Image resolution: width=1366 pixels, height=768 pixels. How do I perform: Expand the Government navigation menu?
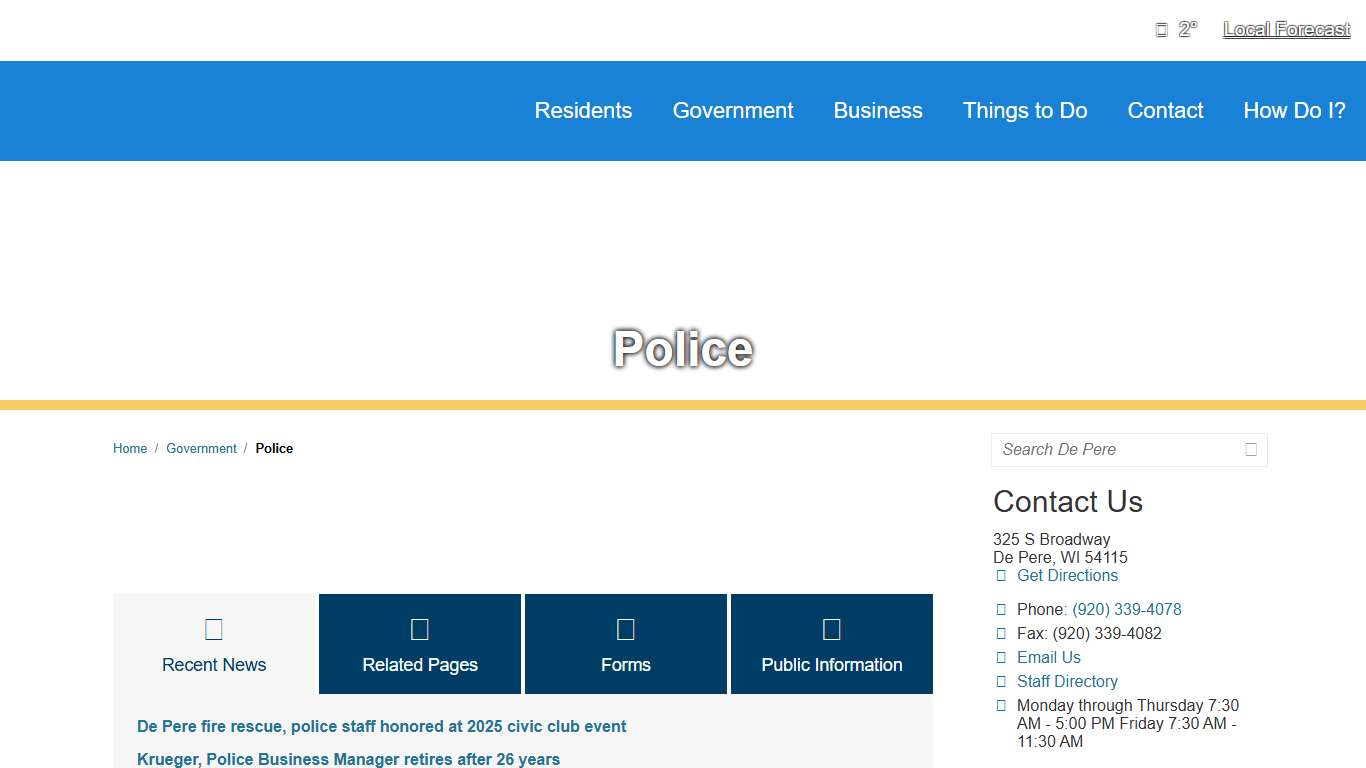tap(733, 111)
